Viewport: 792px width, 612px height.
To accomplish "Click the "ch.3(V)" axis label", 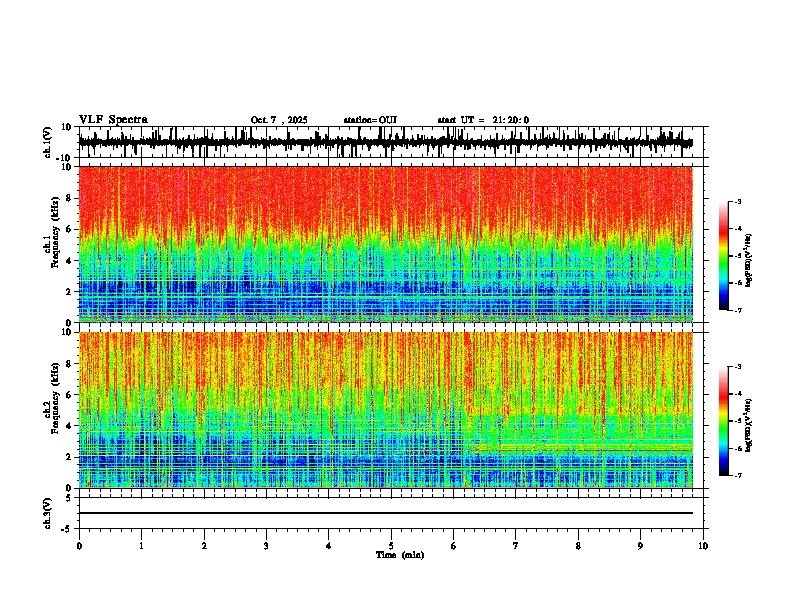I will [x=48, y=513].
